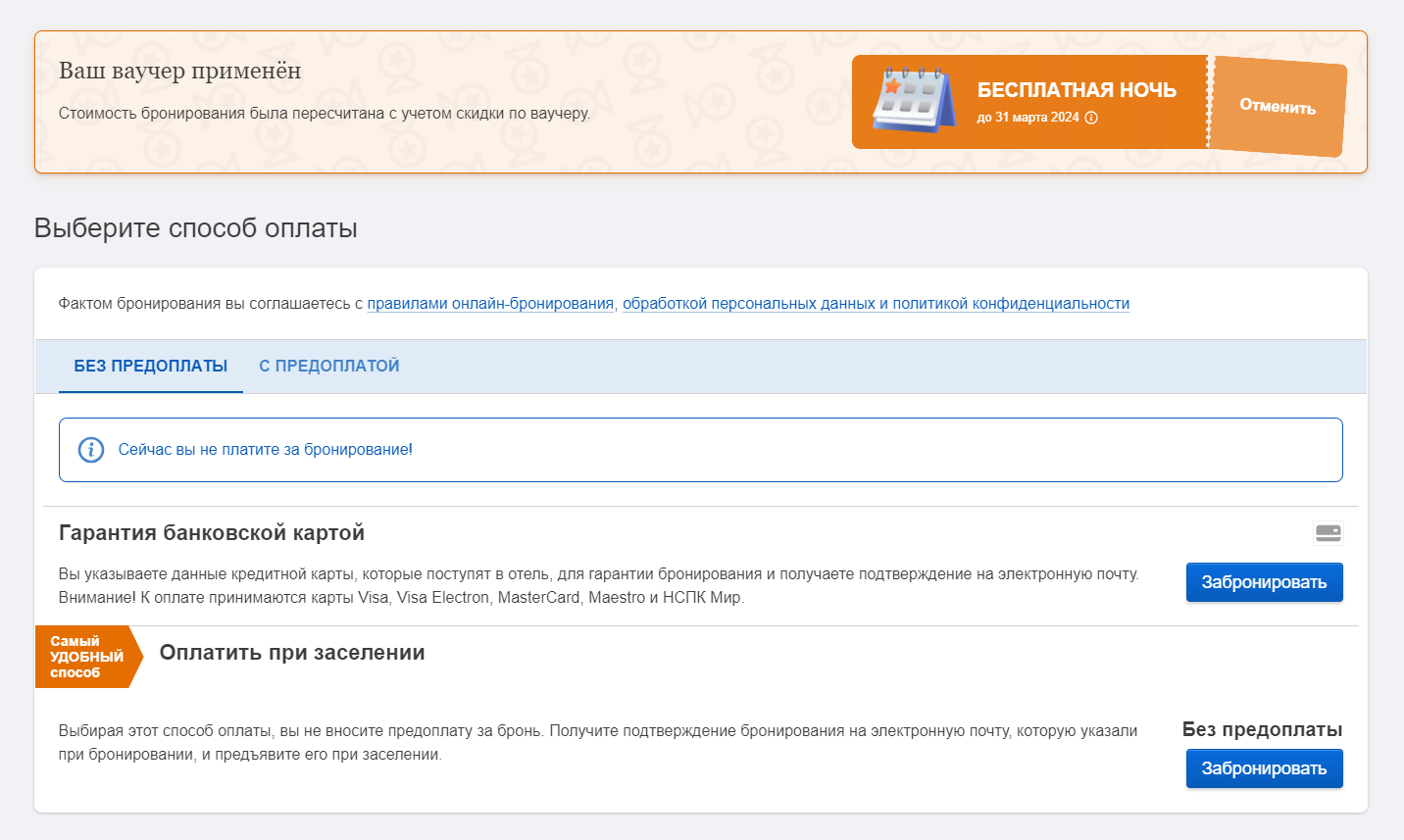This screenshot has height=840, width=1404.
Task: Click Забронировать for pay at check-in
Action: [x=1264, y=768]
